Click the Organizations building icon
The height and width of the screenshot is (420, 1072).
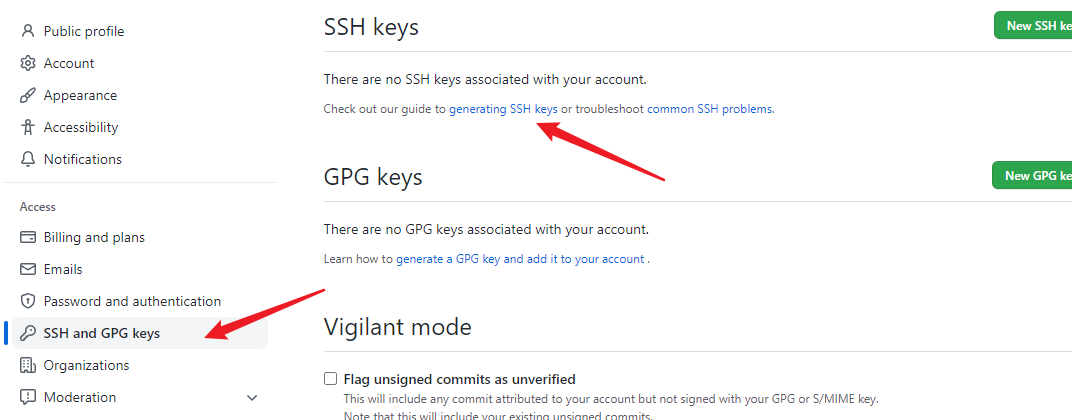28,365
